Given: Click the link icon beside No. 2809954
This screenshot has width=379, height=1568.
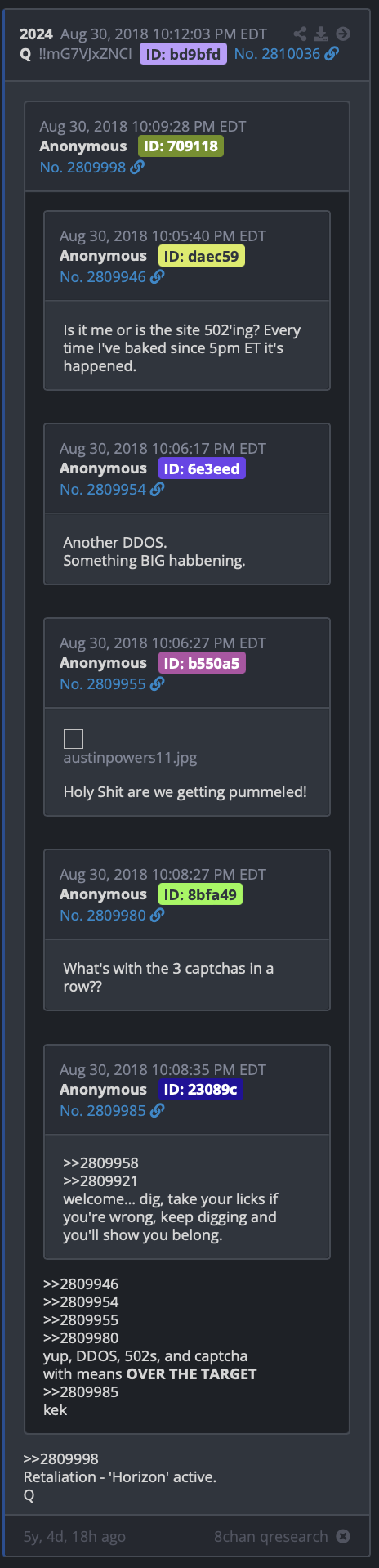Looking at the screenshot, I should coord(157,489).
